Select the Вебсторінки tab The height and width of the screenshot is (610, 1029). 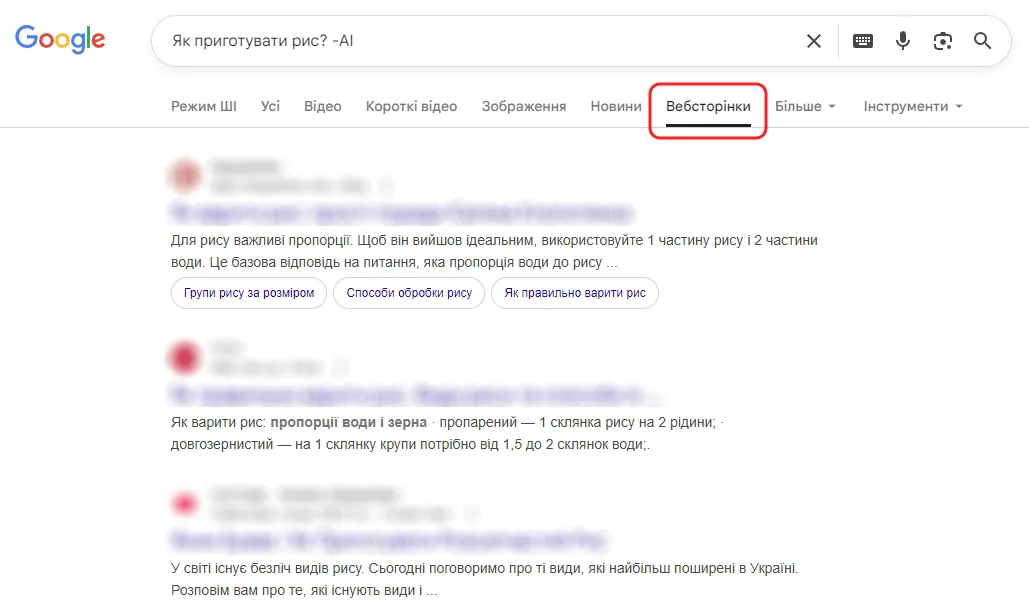708,106
